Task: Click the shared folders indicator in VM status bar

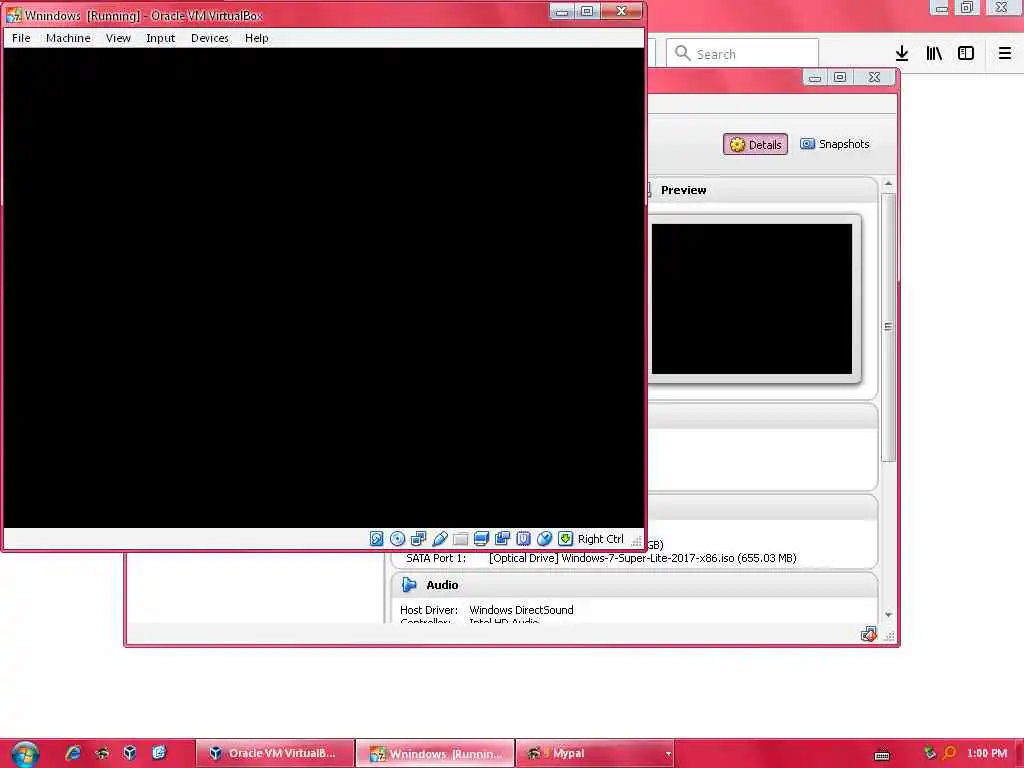Action: tap(460, 539)
